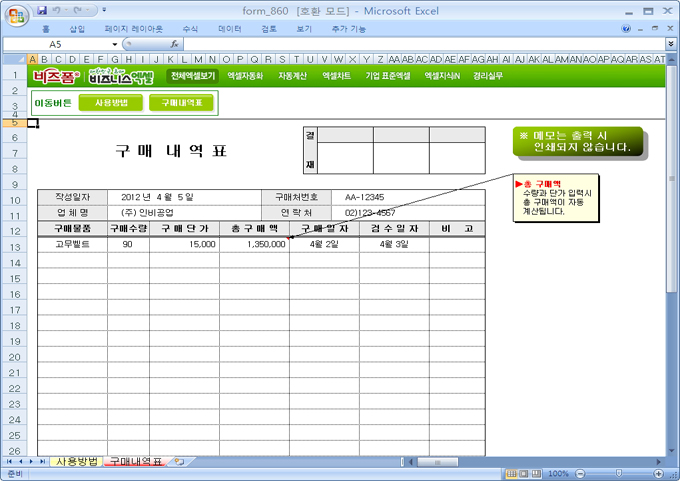Switch to the 사용방법 sheet tab
Viewport: 680px width, 481px height.
[x=77, y=462]
